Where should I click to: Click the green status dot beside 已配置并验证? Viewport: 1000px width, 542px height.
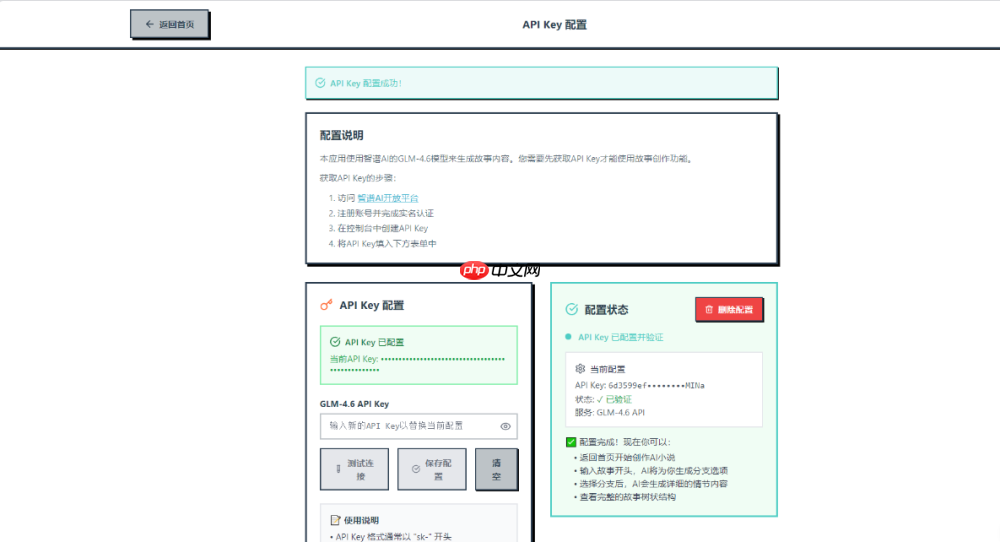(x=568, y=337)
